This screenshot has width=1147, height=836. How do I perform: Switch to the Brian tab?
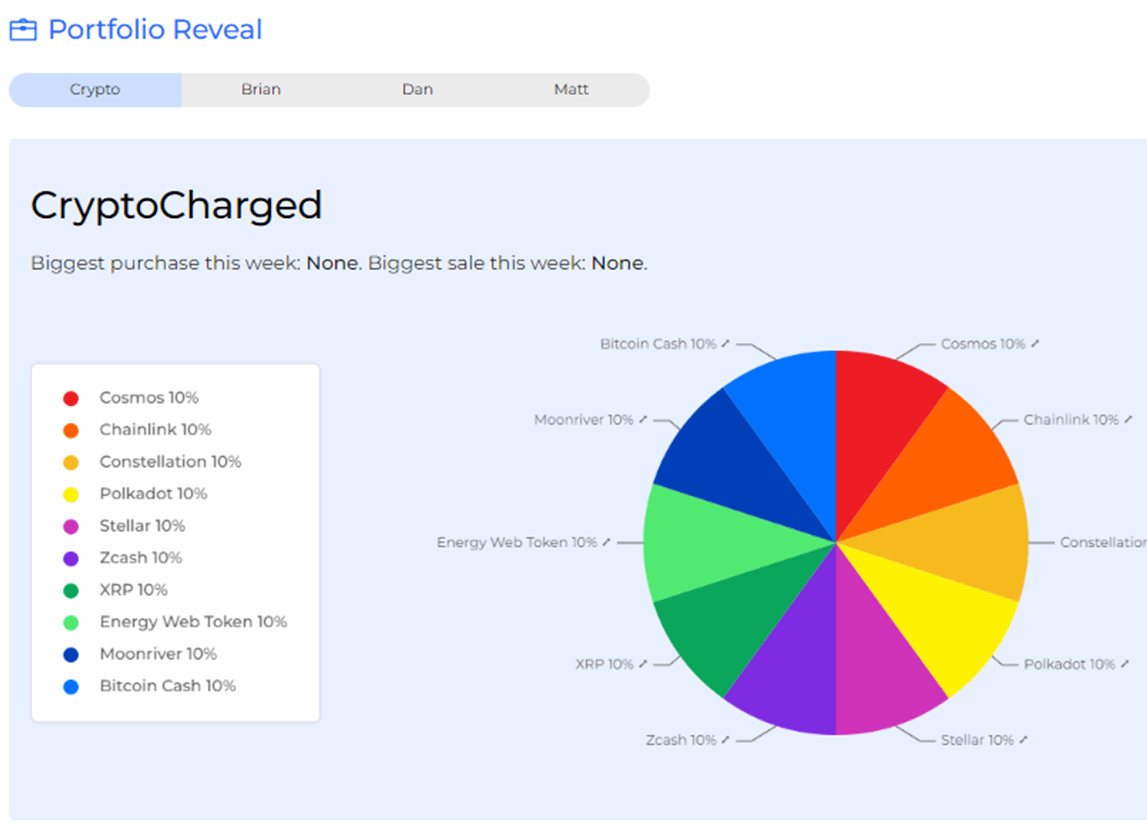click(261, 89)
